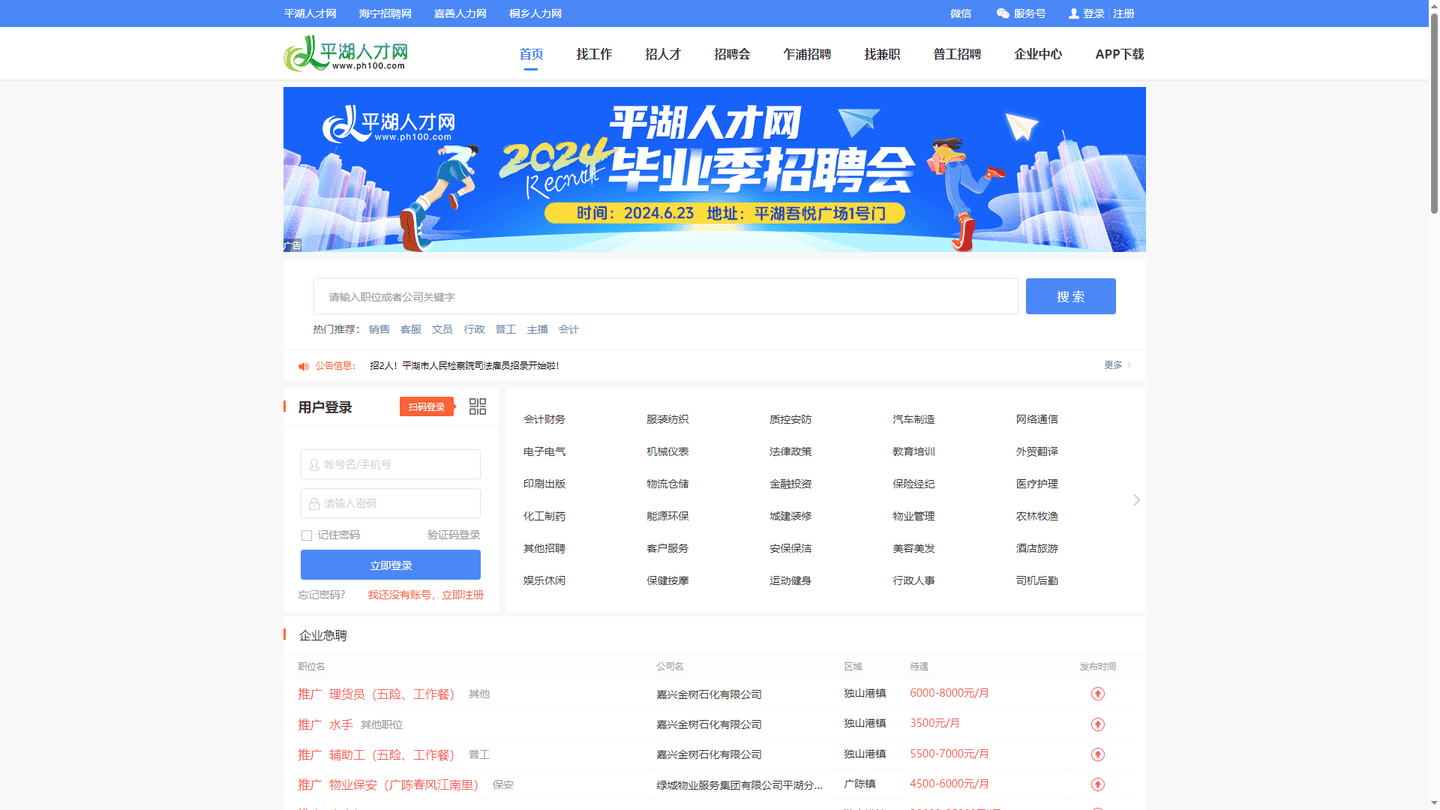The image size is (1440, 810).
Task: Open APP下载 nav tab
Action: [1119, 54]
